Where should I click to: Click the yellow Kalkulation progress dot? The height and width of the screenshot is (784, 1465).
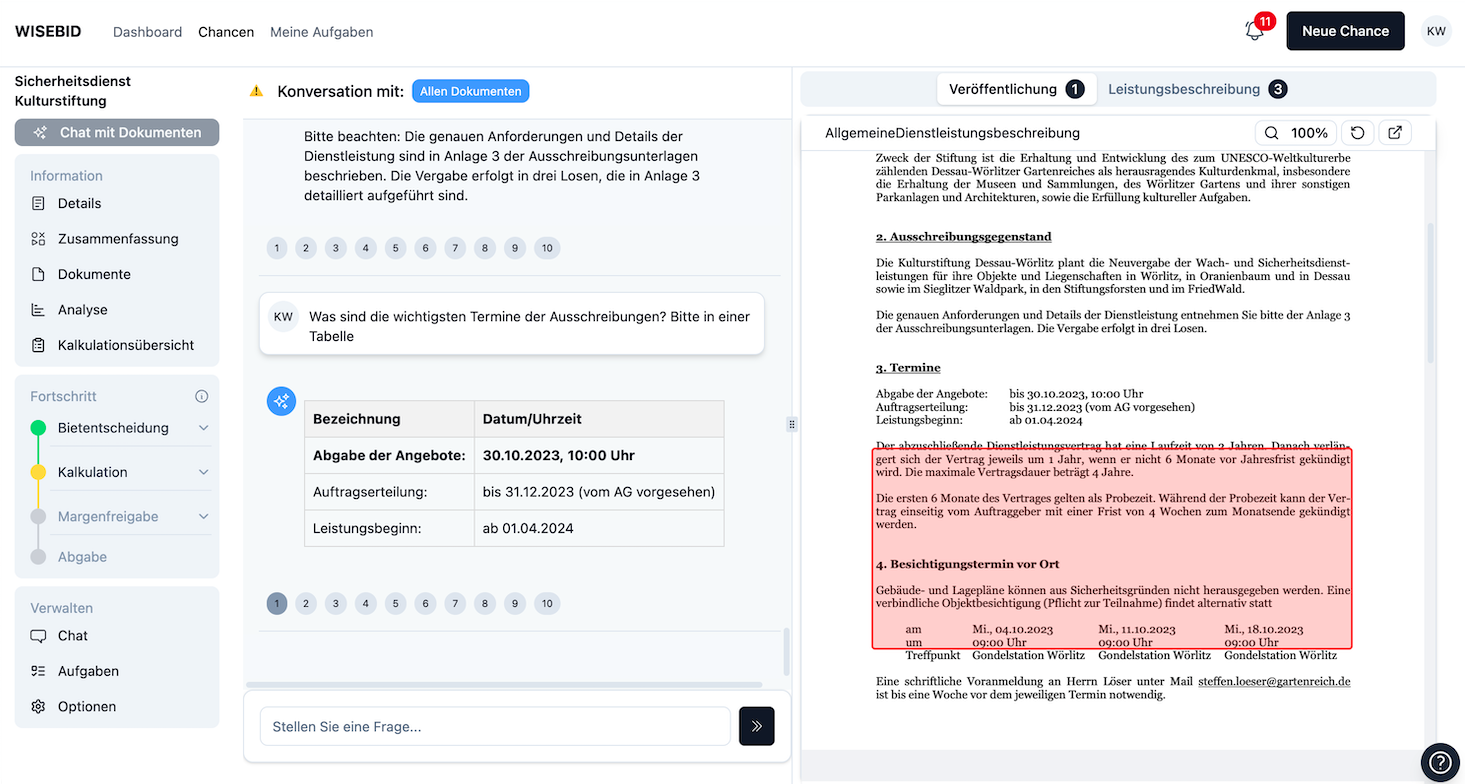(38, 472)
